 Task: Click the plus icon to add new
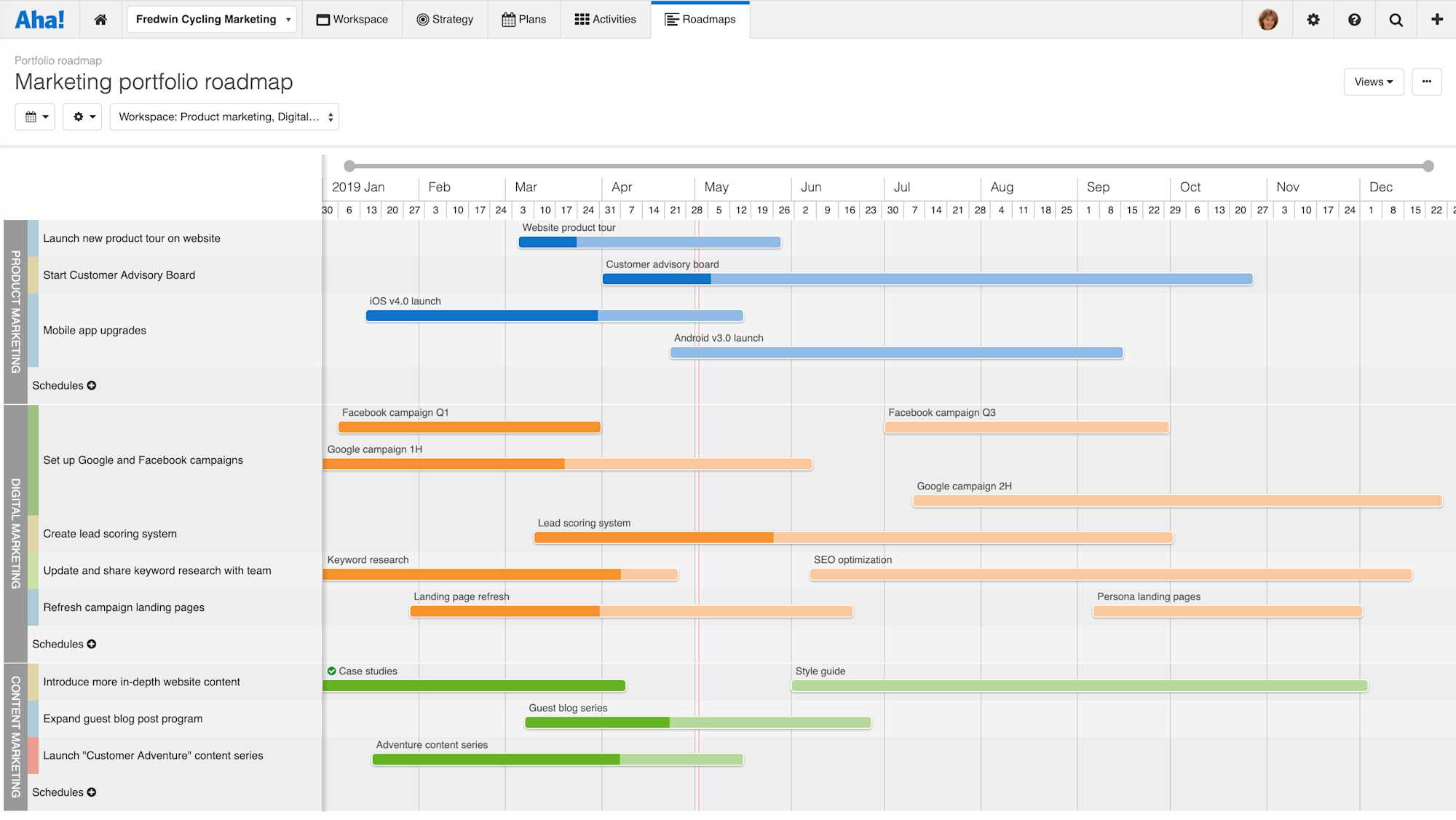point(1437,20)
